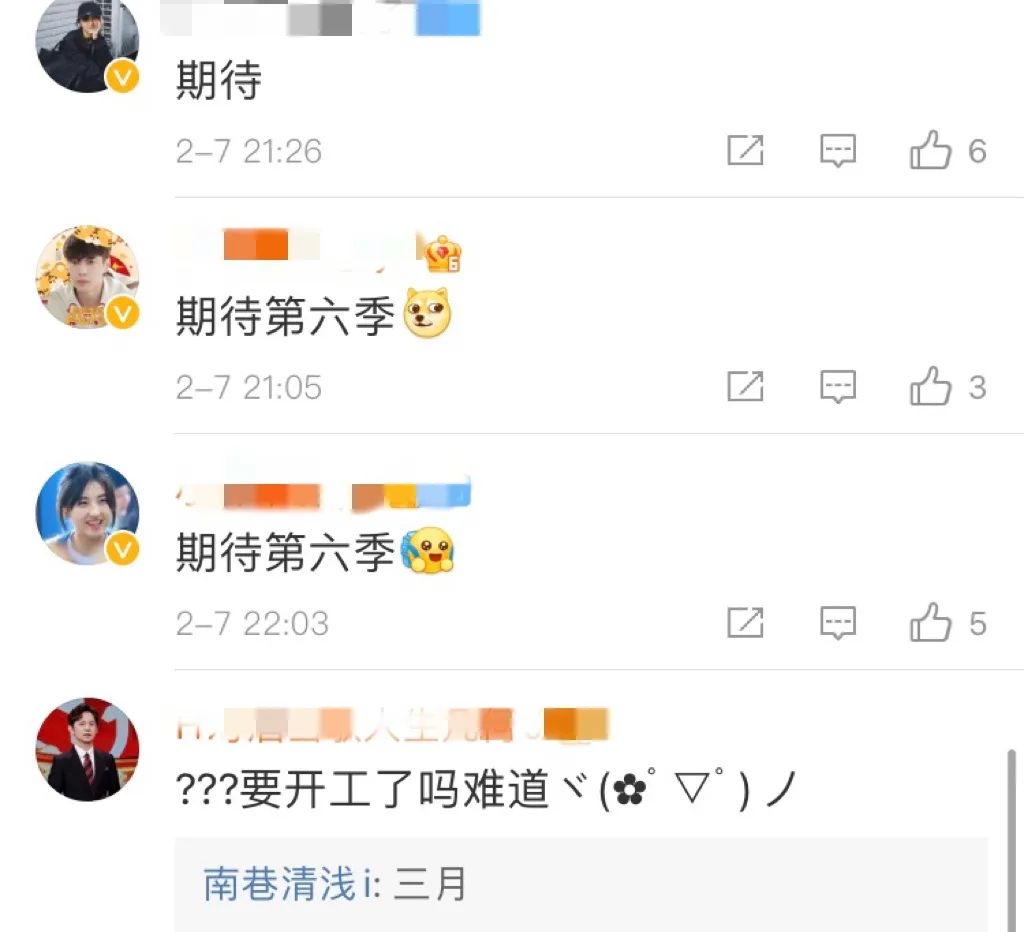Like the comment posted at 21:26
The width and height of the screenshot is (1024, 932).
coord(930,150)
